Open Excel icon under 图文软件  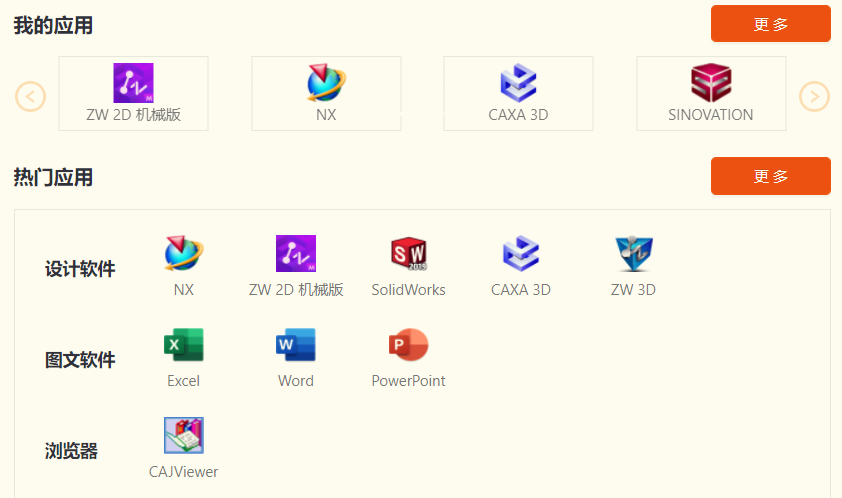click(x=184, y=344)
